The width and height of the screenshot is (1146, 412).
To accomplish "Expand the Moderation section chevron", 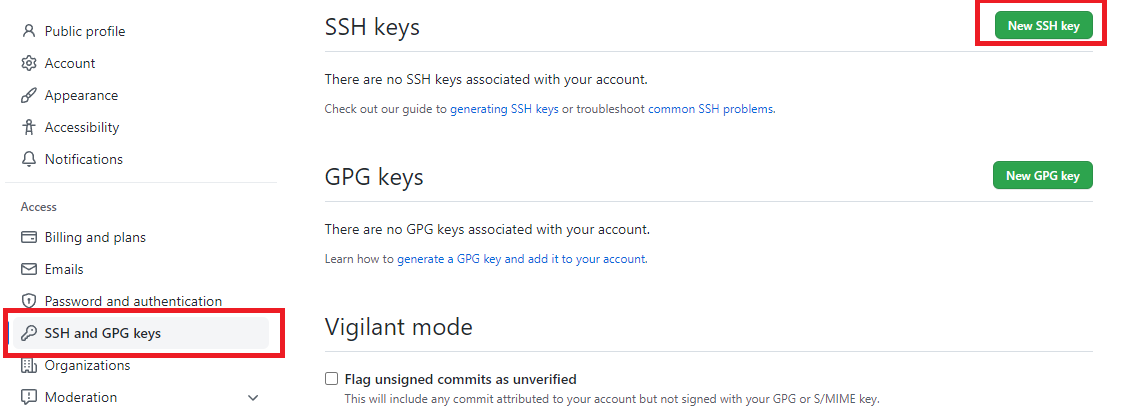I will coord(253,398).
